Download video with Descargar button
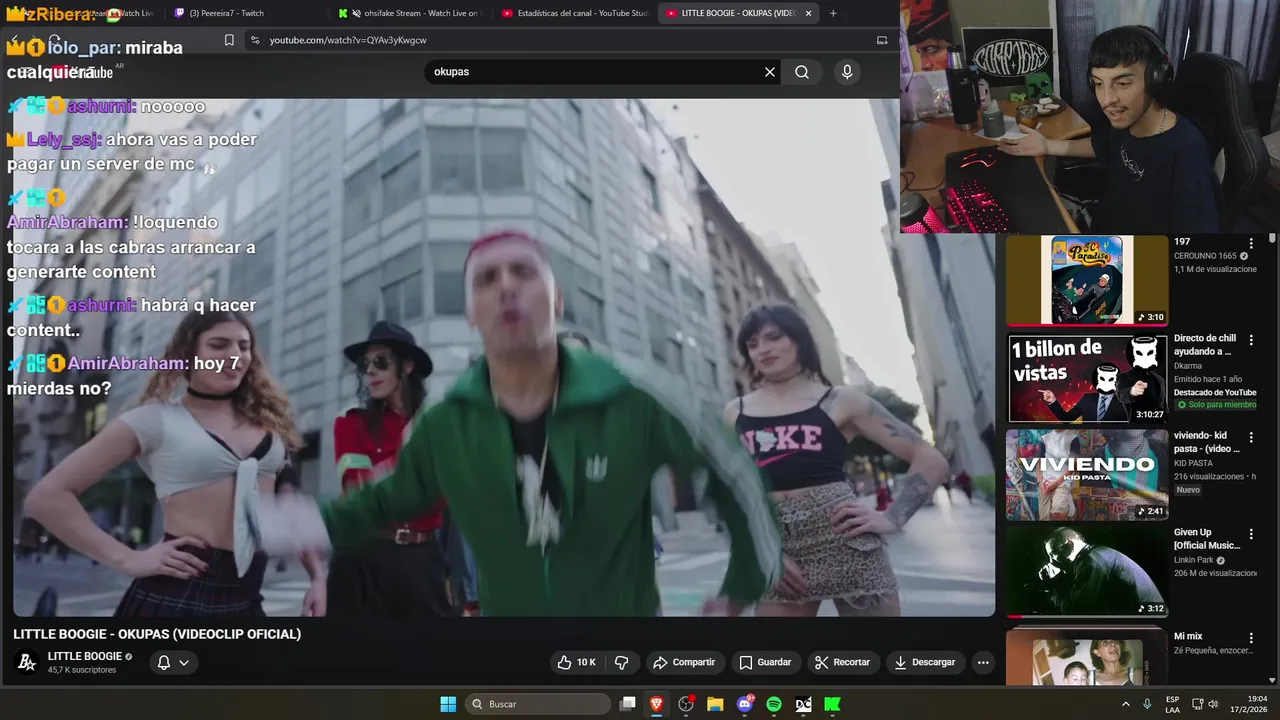Screen dimensions: 1280x720 [925, 662]
